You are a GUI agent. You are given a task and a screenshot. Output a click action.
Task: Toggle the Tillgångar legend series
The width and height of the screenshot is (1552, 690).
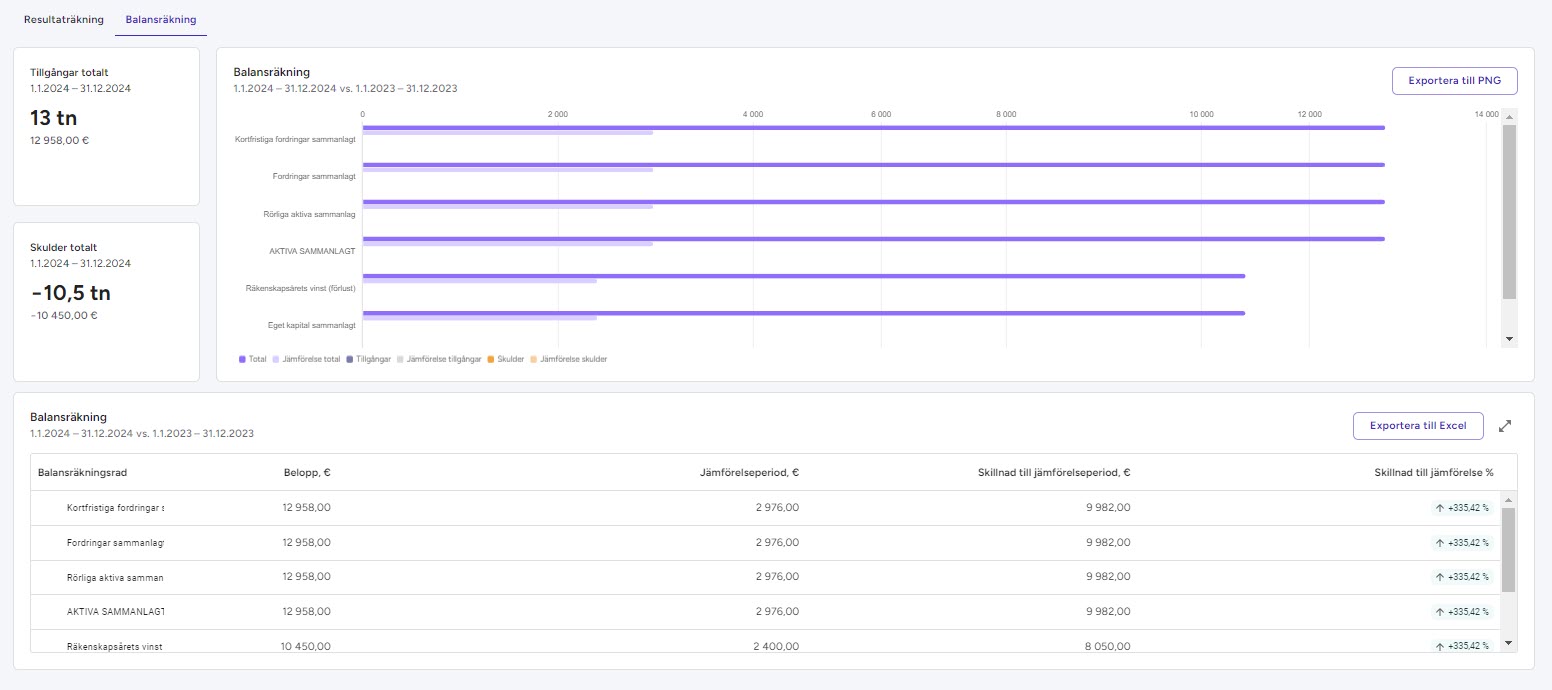coord(369,359)
